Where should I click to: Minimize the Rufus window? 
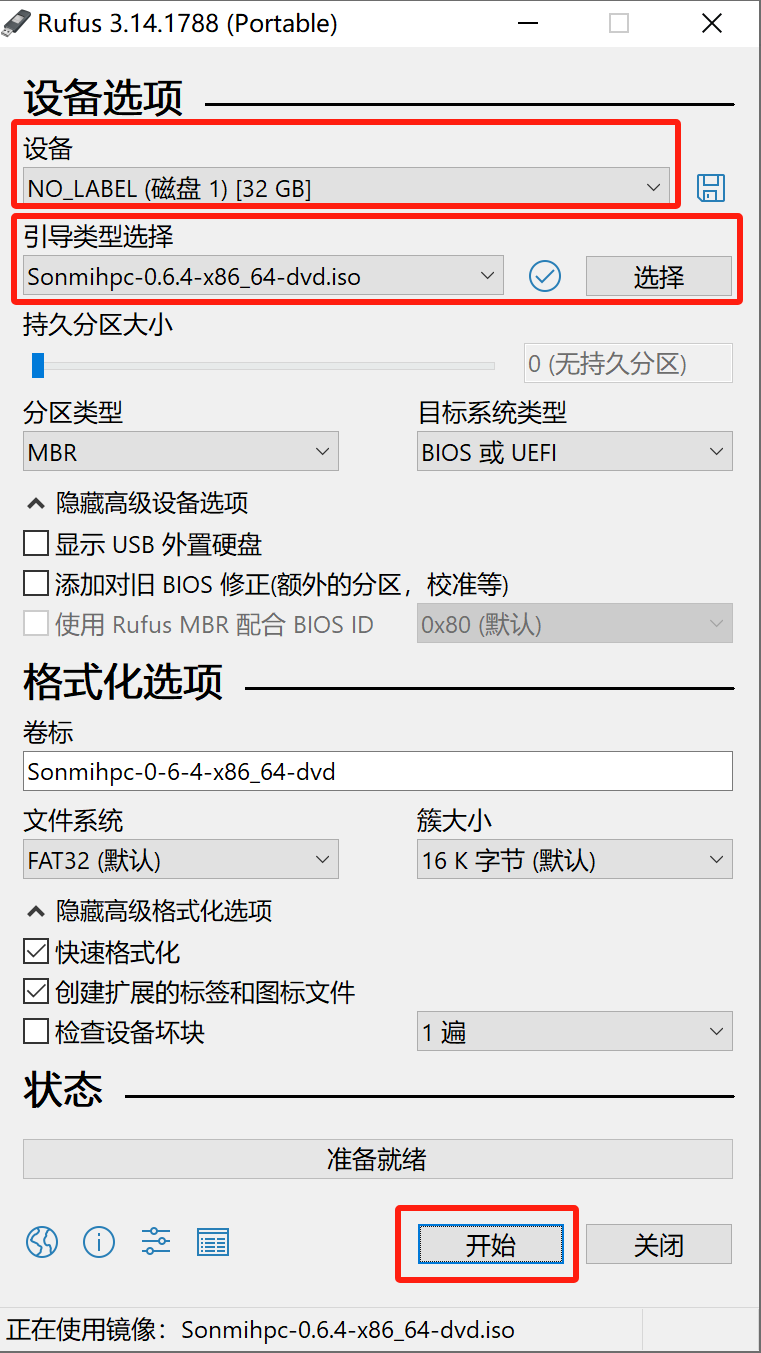pos(526,23)
